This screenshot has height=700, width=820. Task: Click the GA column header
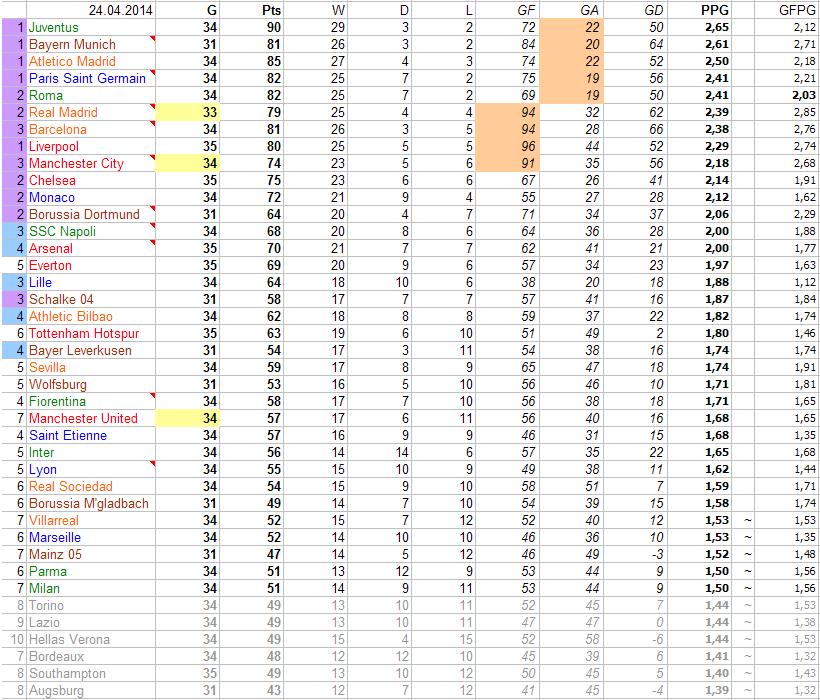[x=572, y=10]
